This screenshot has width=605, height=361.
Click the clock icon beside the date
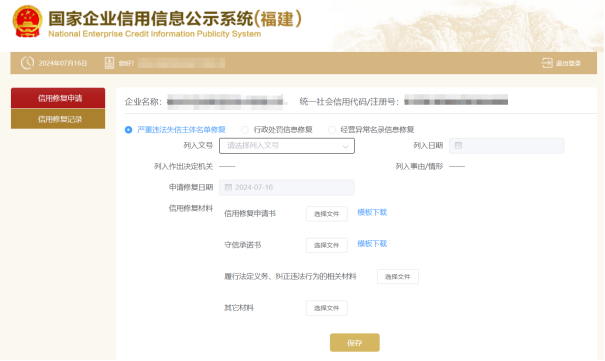coord(27,63)
